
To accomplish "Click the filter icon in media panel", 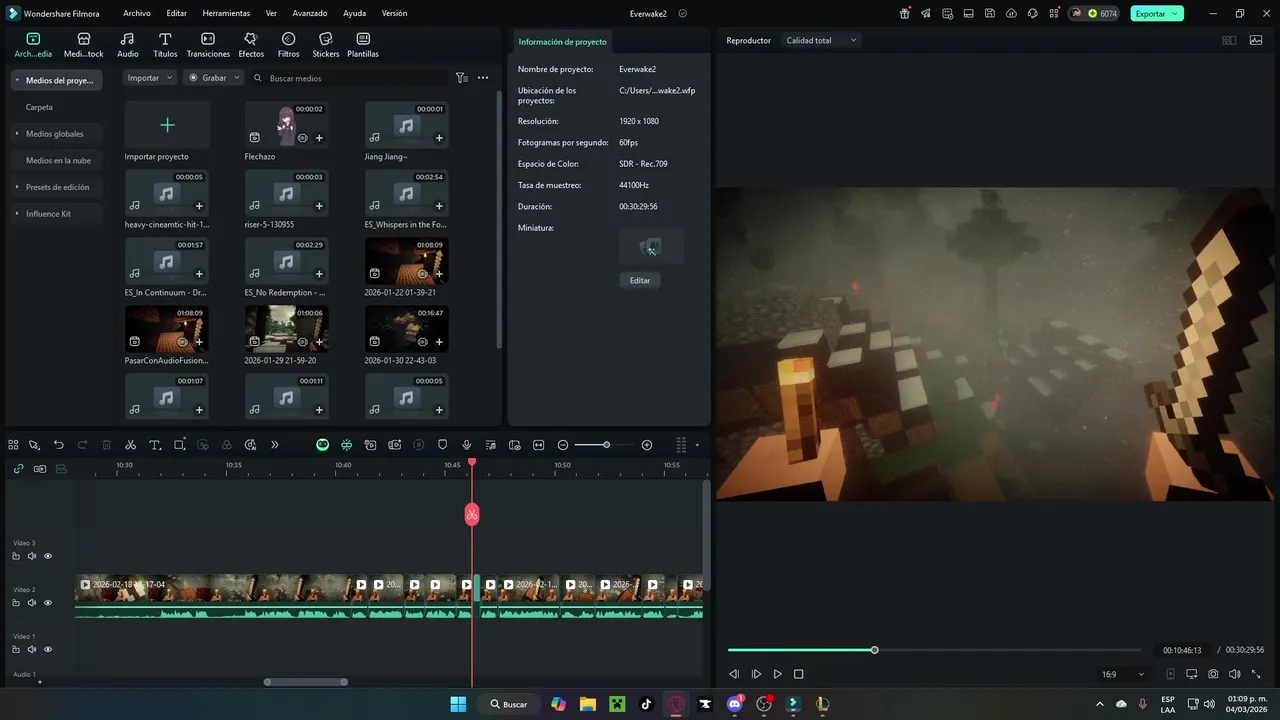I will tap(461, 77).
